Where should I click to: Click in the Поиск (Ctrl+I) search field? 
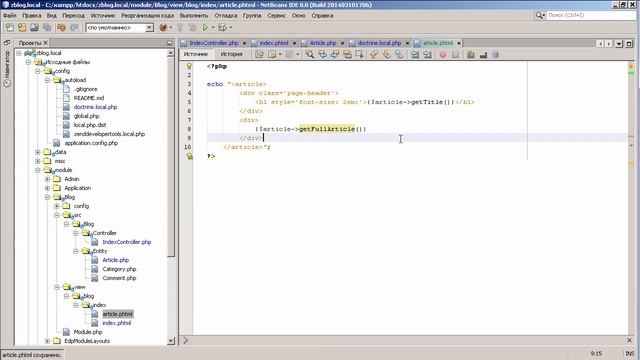tap(592, 15)
